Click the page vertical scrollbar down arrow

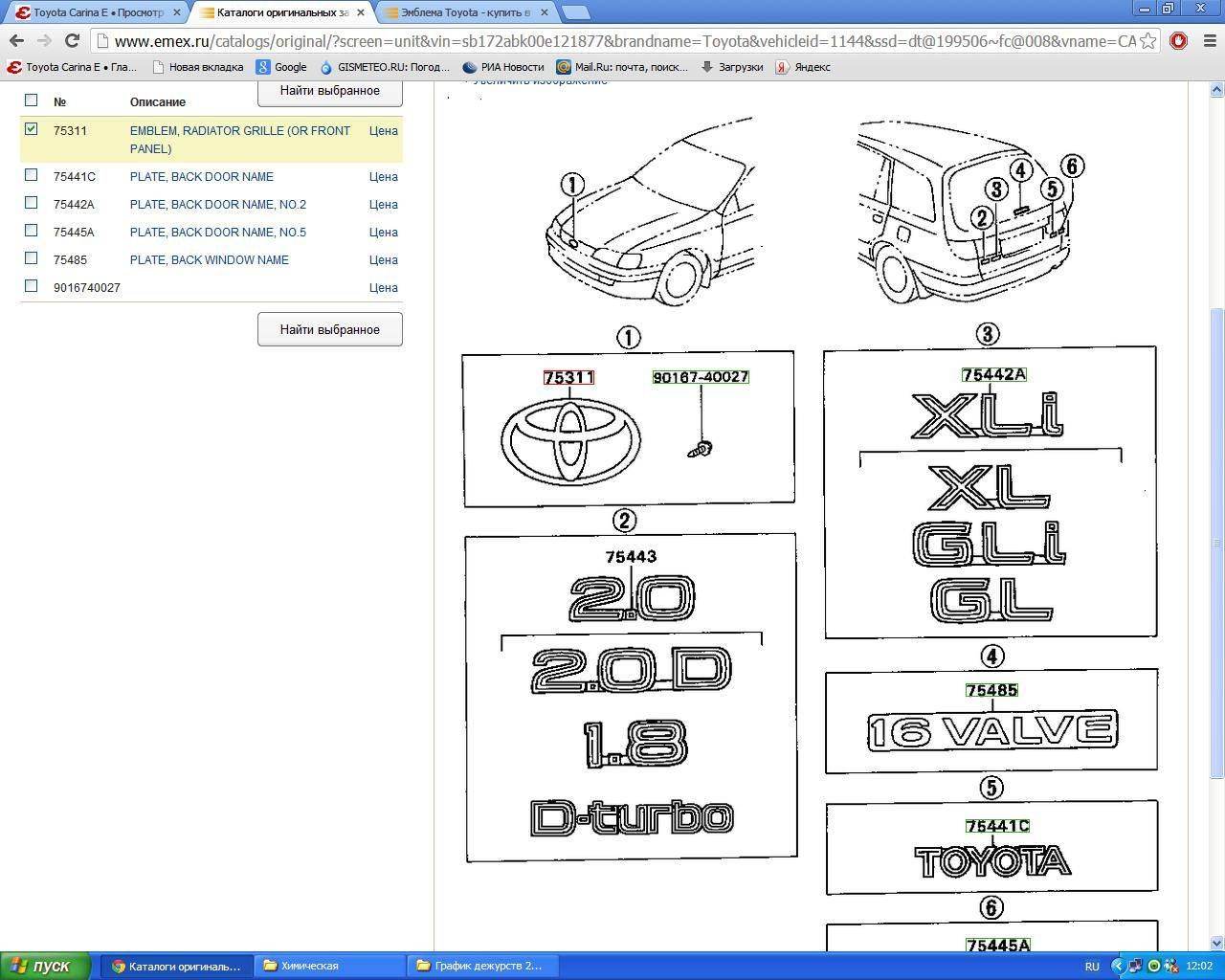pyautogui.click(x=1216, y=943)
